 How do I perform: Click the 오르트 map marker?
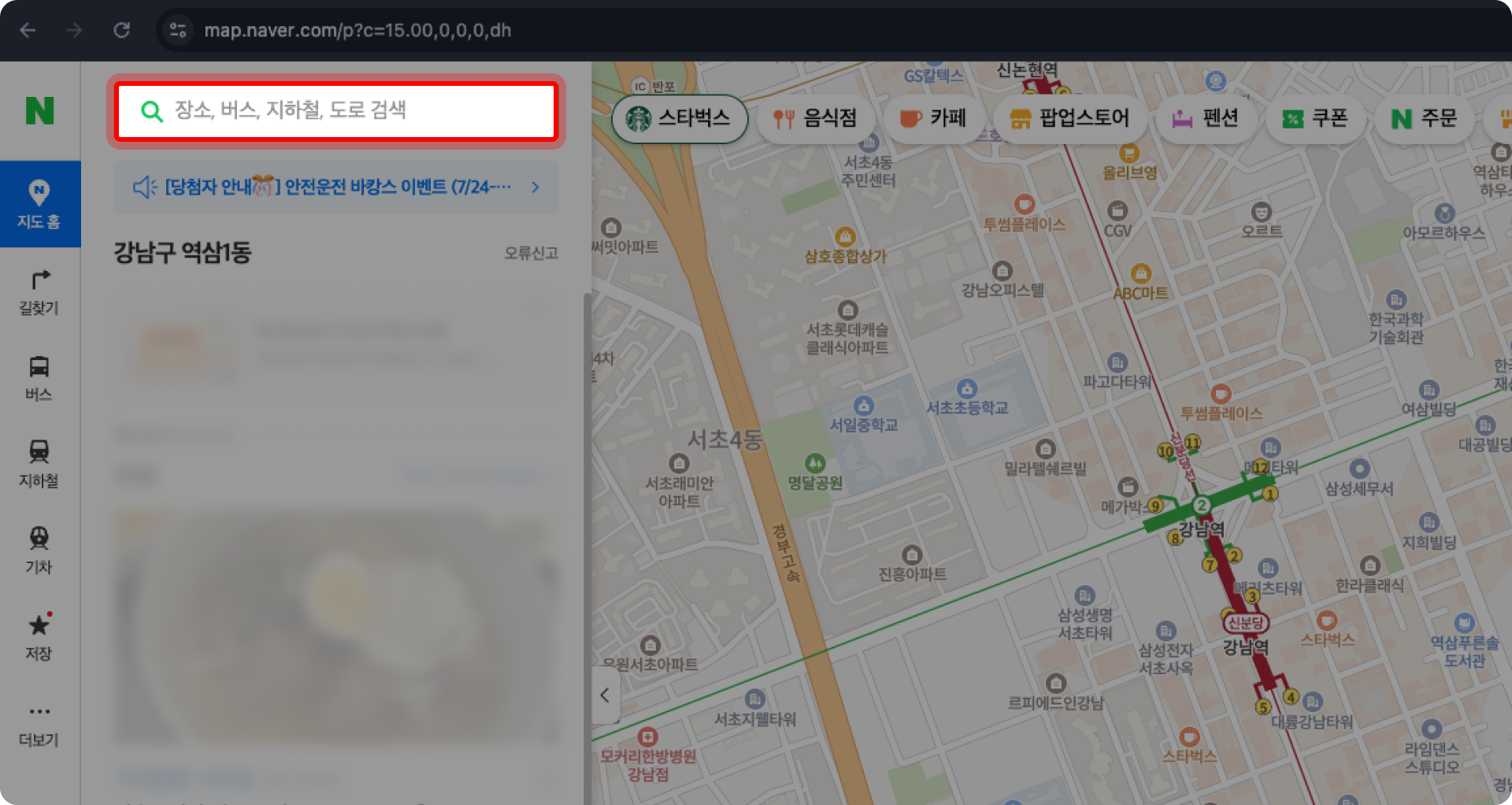[1262, 212]
